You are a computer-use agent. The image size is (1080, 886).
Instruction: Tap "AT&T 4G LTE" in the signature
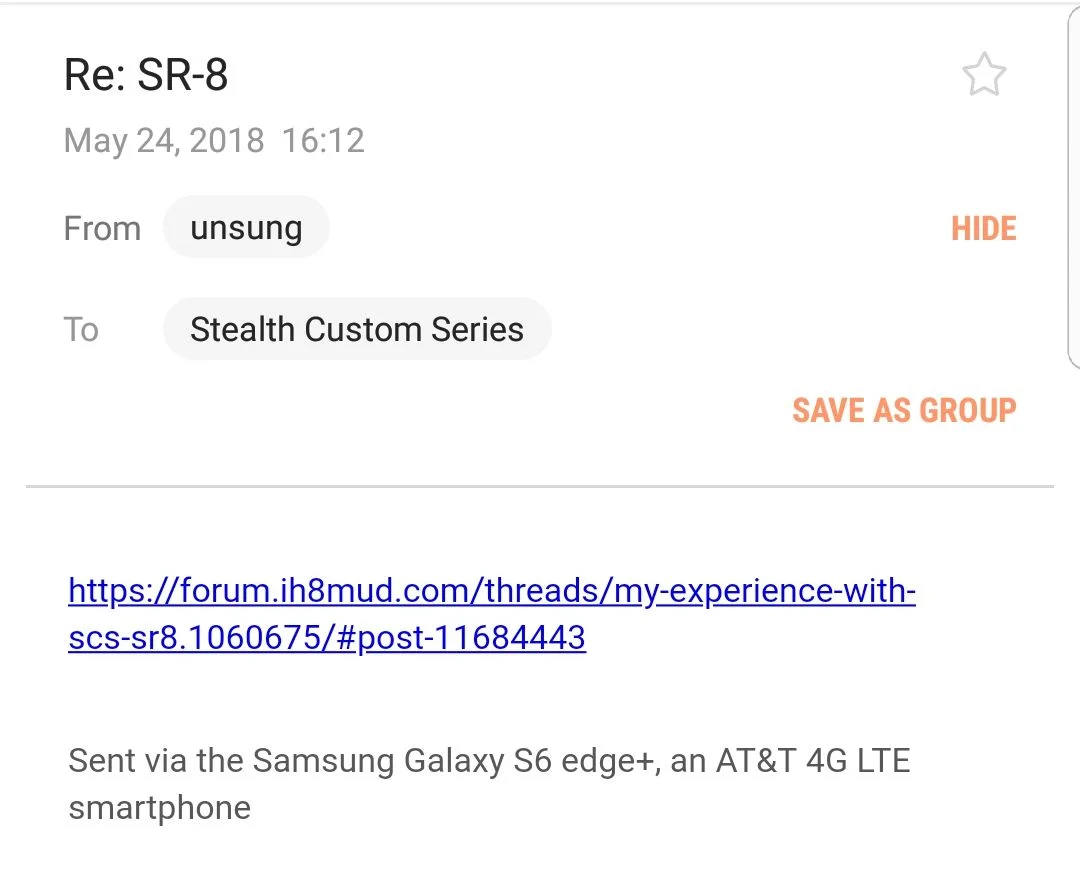tap(812, 761)
